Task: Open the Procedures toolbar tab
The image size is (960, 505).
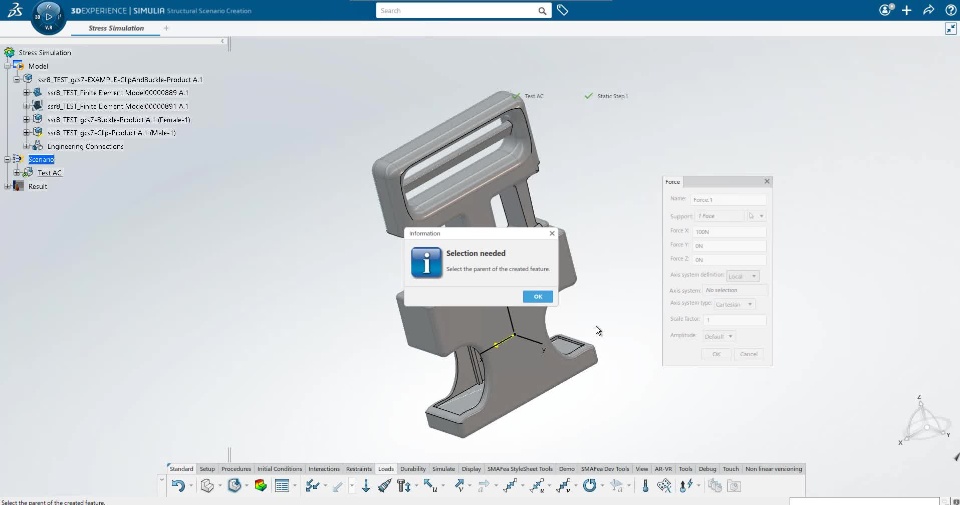Action: 236,469
